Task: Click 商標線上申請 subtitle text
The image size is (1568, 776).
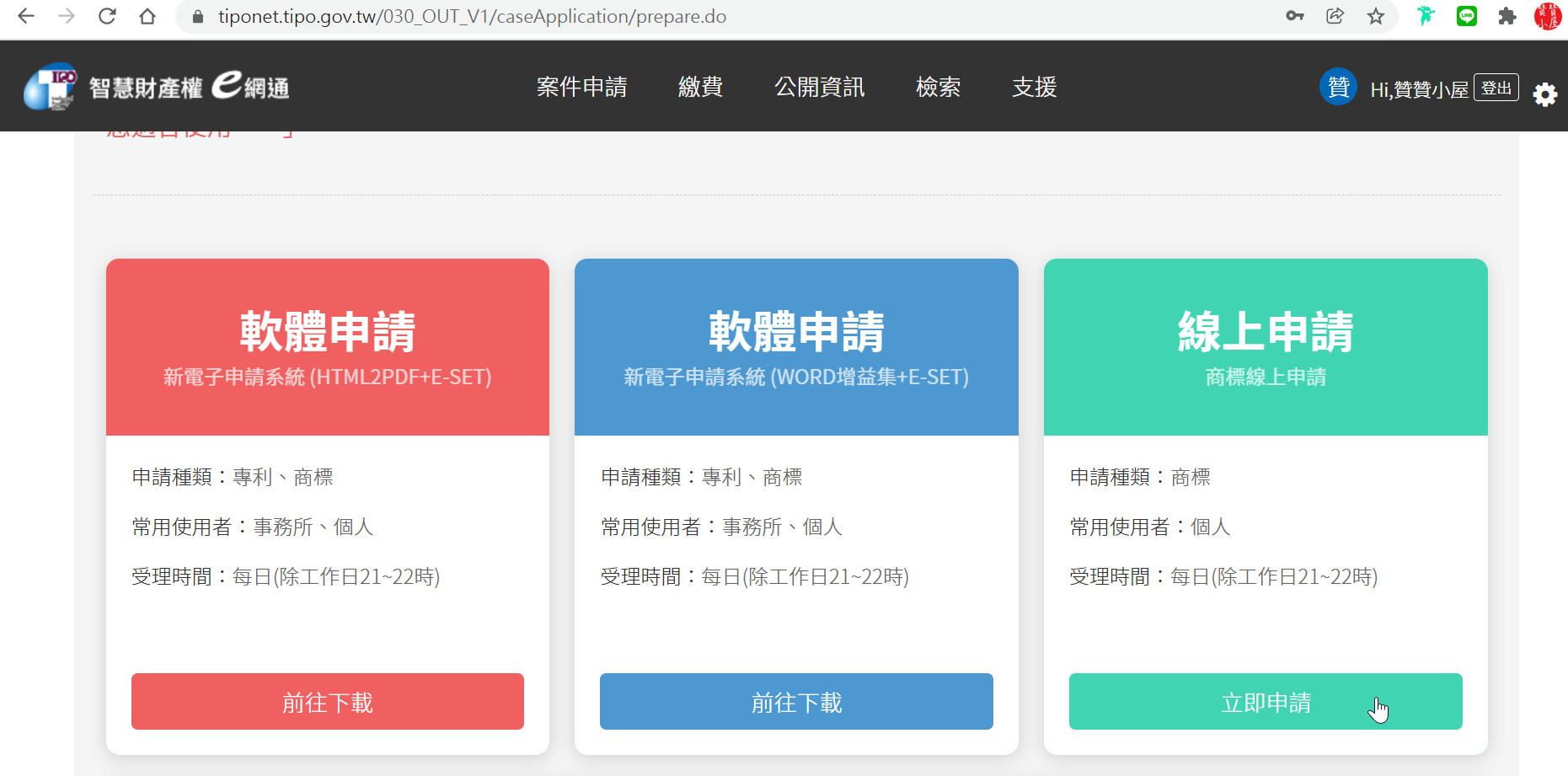Action: (1266, 377)
